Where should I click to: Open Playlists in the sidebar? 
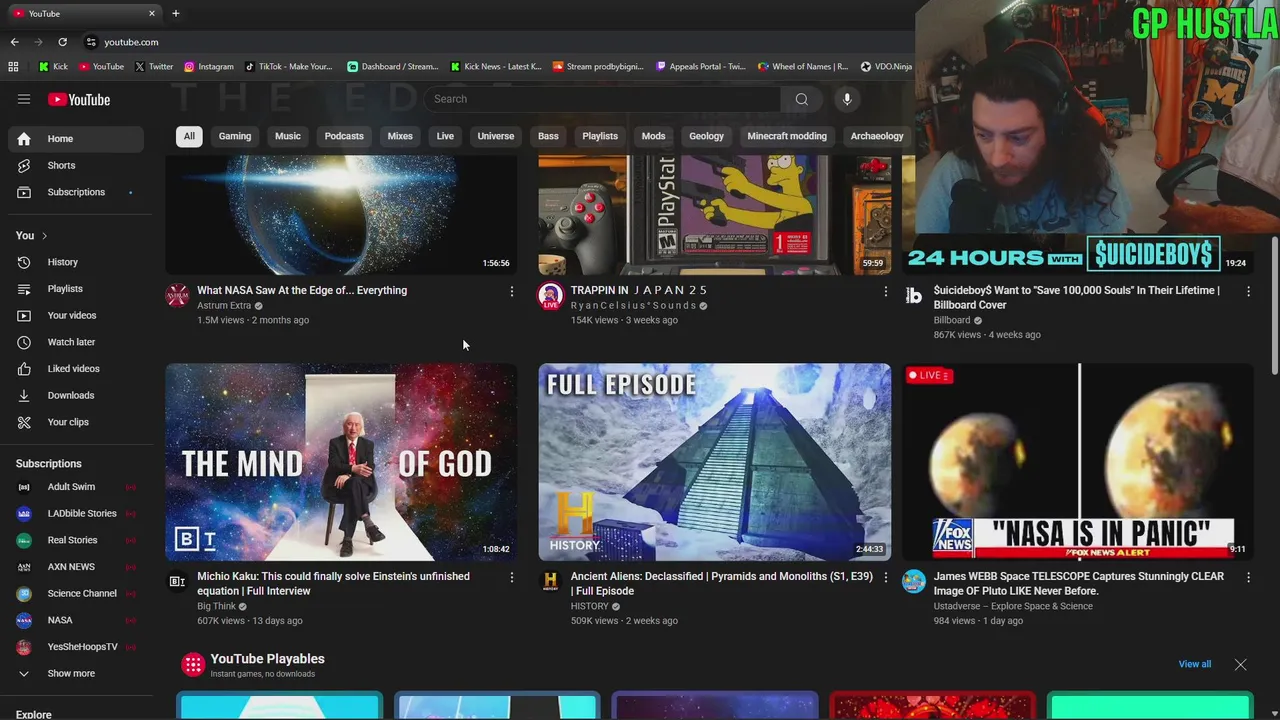78,289
